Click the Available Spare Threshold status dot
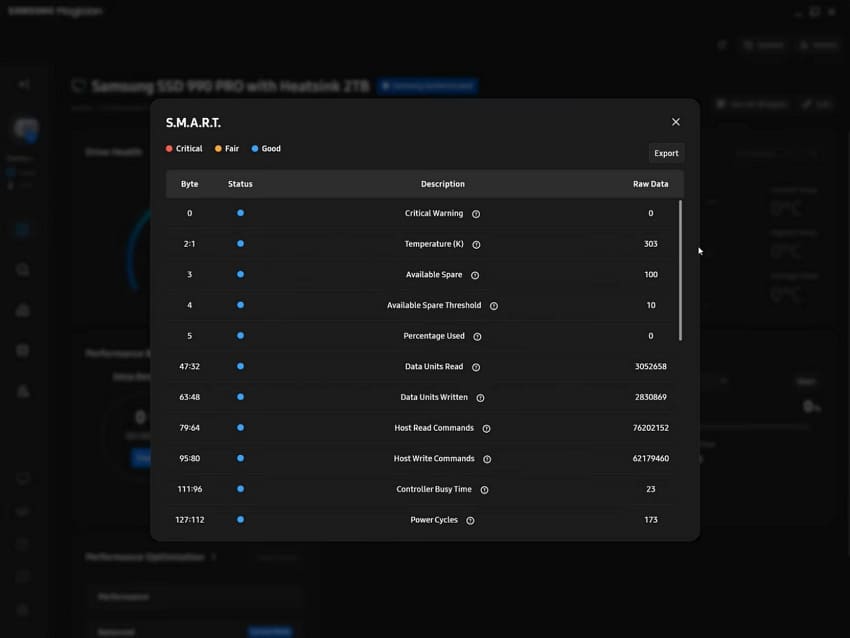The height and width of the screenshot is (638, 850). point(240,305)
